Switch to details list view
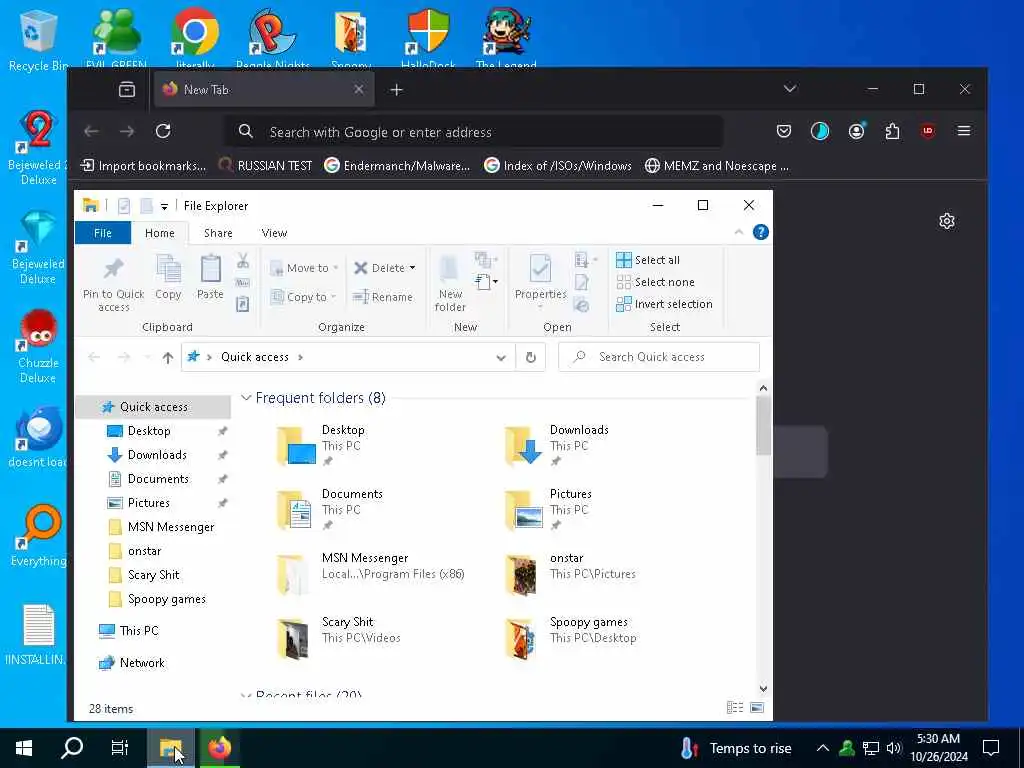1024x768 pixels. [735, 707]
